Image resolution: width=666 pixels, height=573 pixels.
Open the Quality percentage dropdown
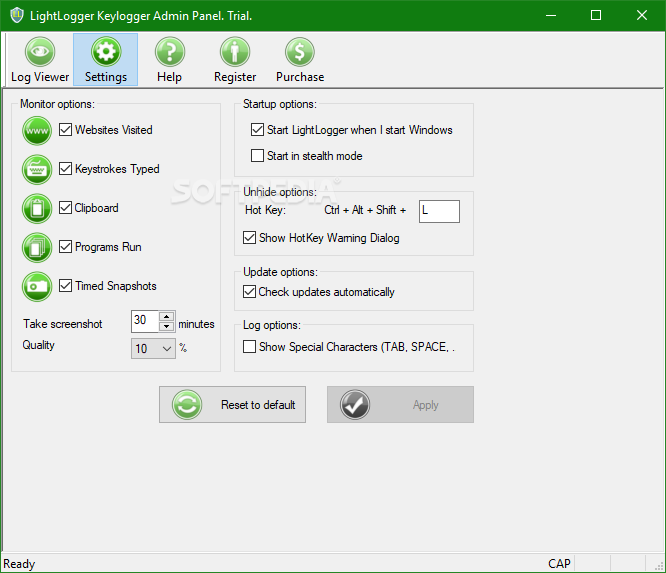(x=153, y=349)
